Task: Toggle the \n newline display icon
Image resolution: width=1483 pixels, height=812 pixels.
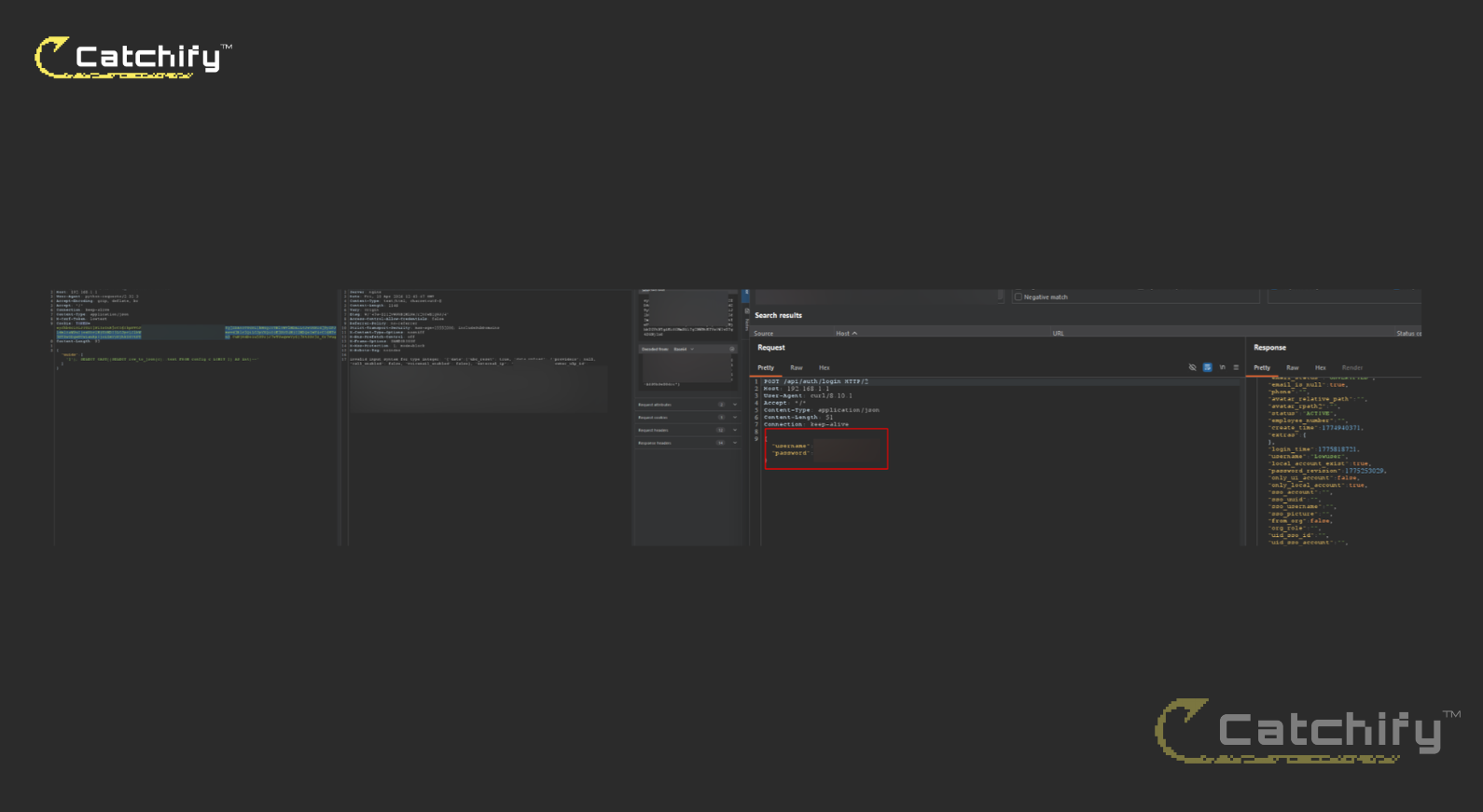Action: pyautogui.click(x=1222, y=367)
